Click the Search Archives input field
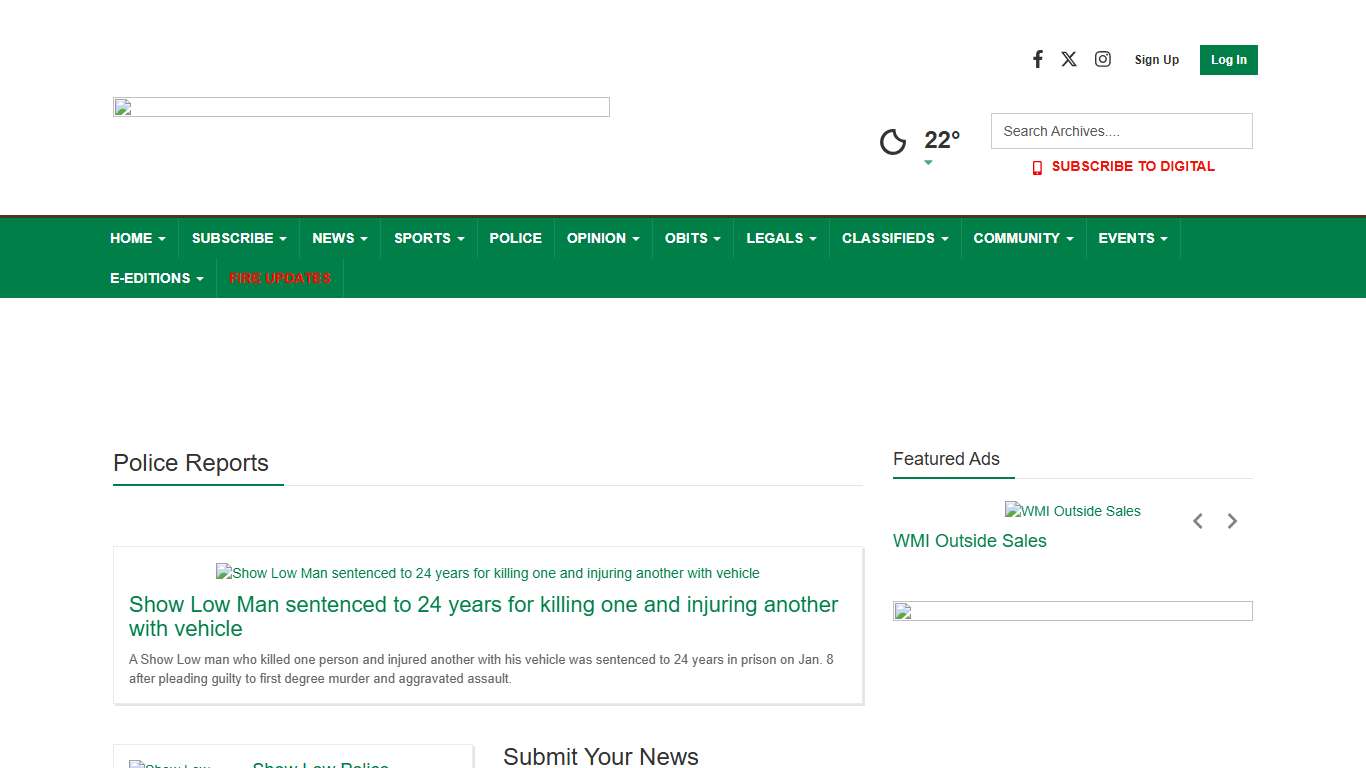Screen dimensions: 1366x768 click(x=1121, y=131)
